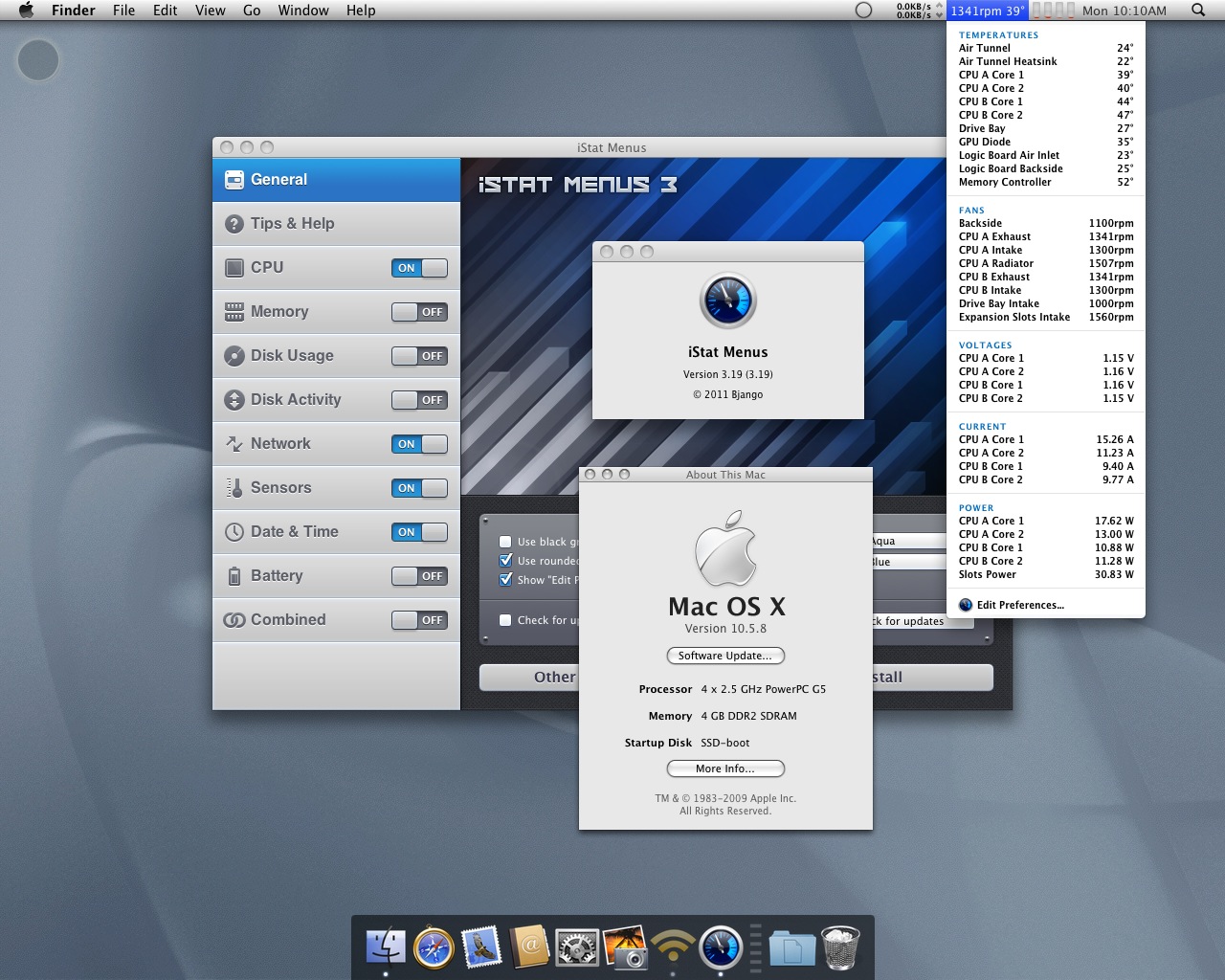Select the Disk Usage icon in sidebar
The height and width of the screenshot is (980, 1225).
234,356
